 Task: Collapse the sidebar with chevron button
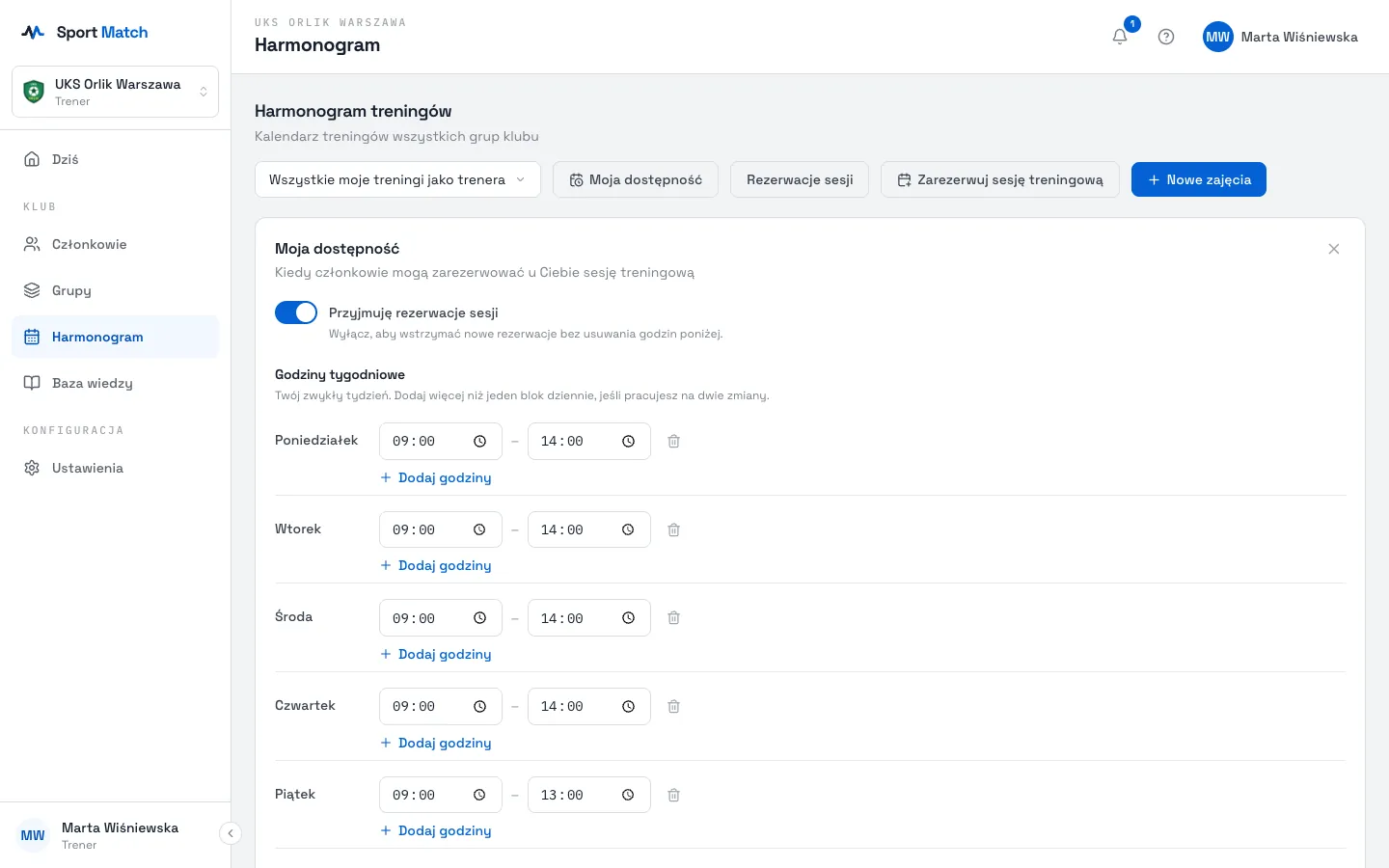click(231, 833)
